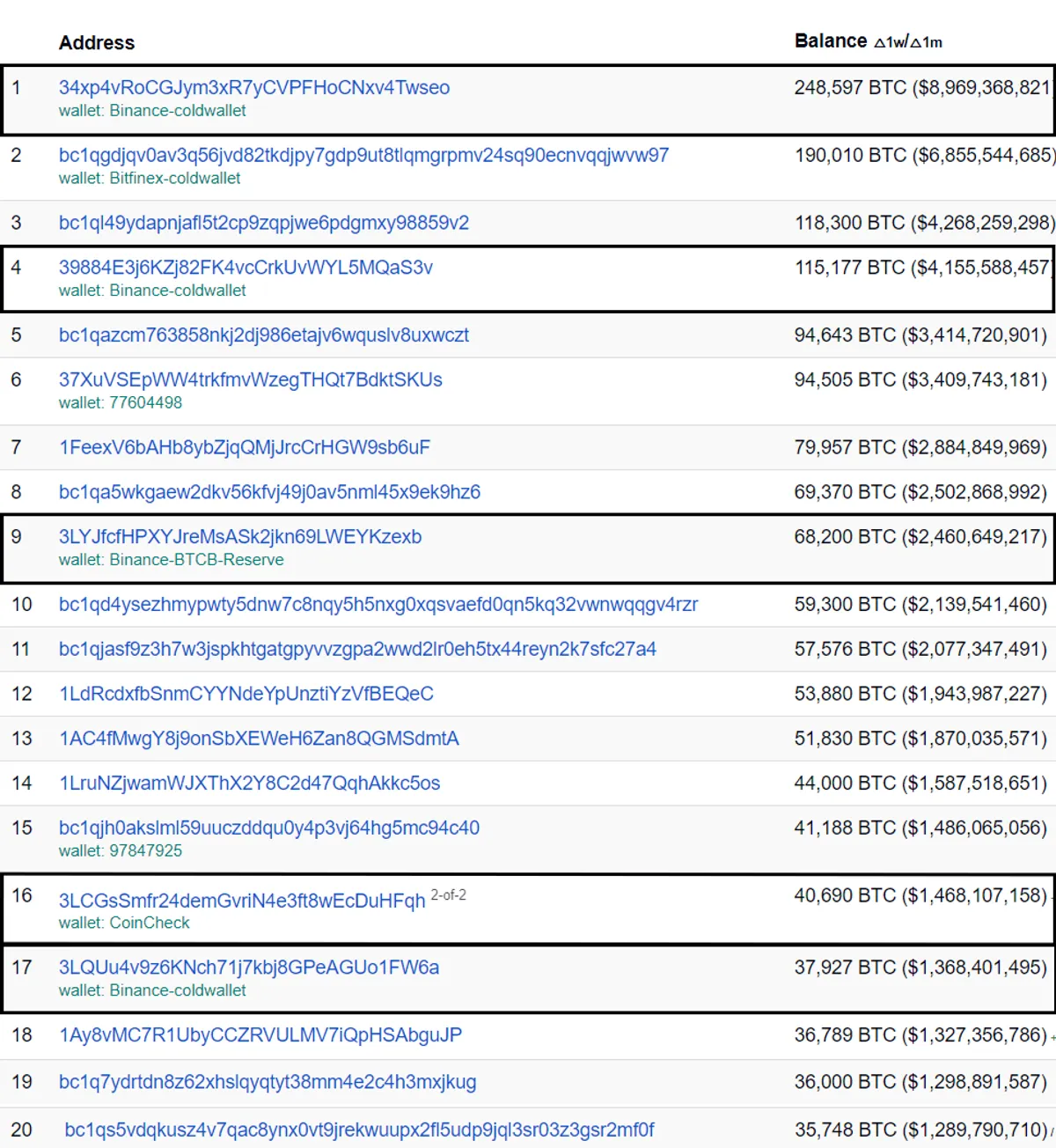The width and height of the screenshot is (1056, 1148).
Task: Open address bc1qjh0akslml59uuczddqu0y4p3vj64hg5mc94c40
Action: click(x=269, y=828)
